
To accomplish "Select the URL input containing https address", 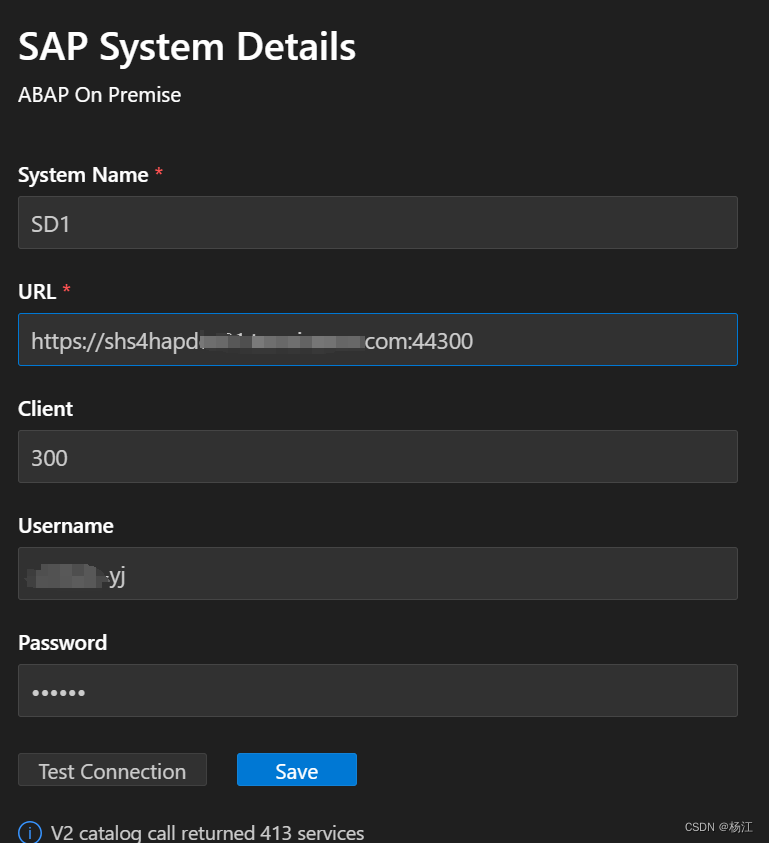I will [x=377, y=340].
